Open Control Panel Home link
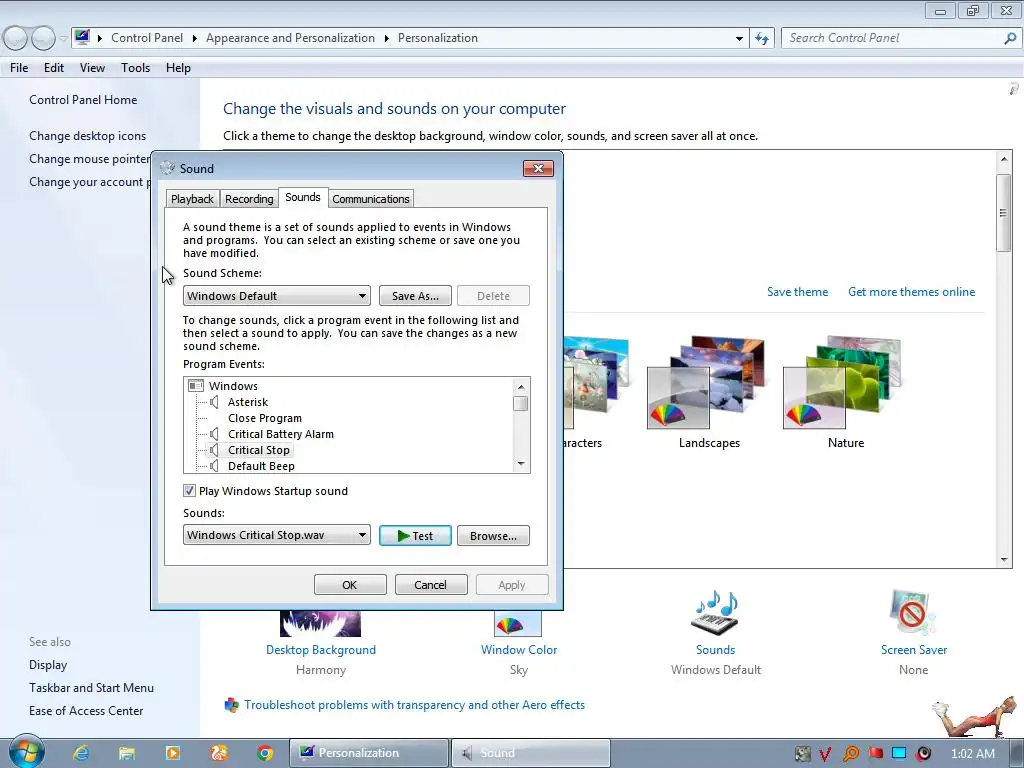 [x=83, y=100]
